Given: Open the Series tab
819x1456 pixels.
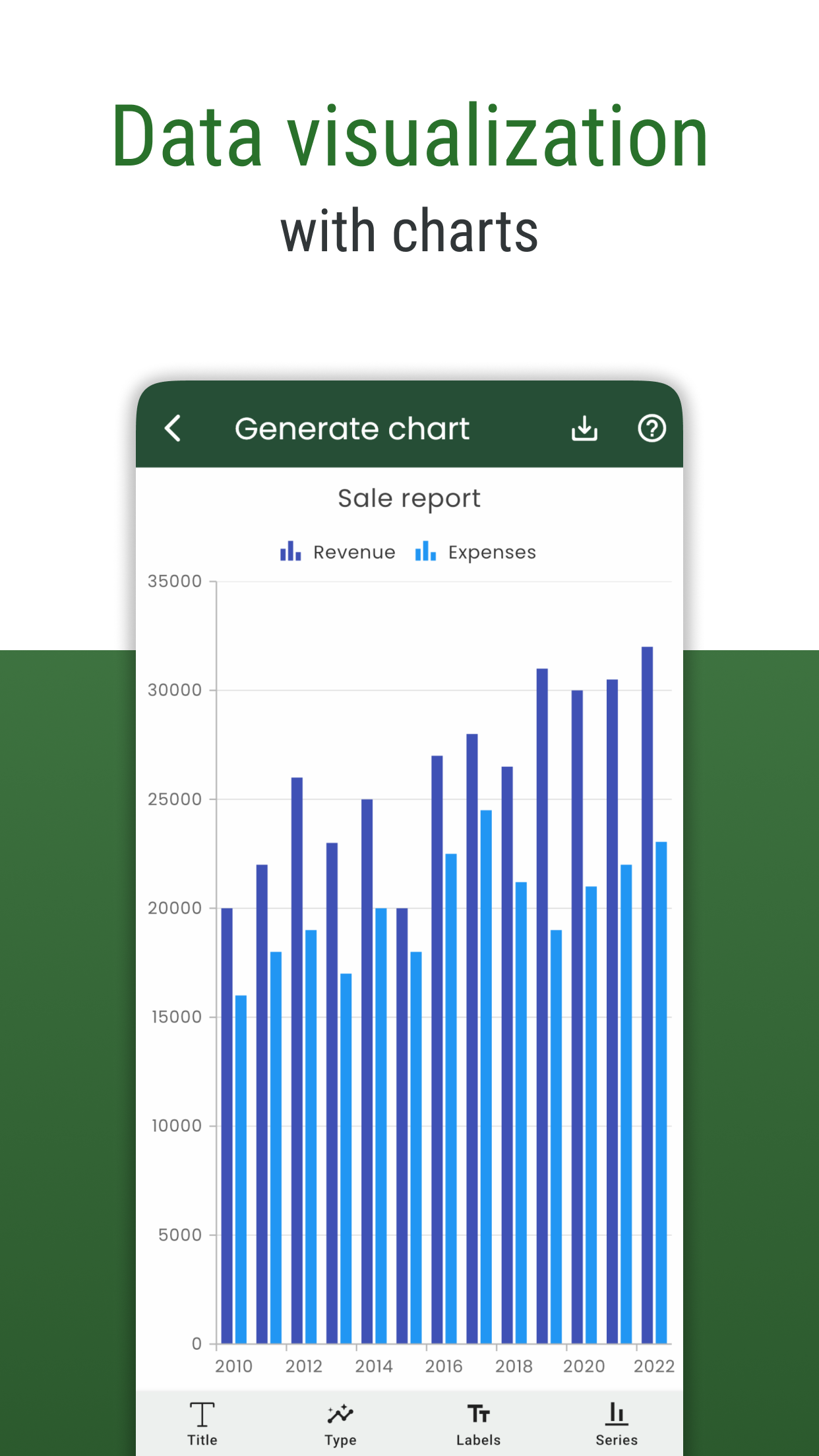Looking at the screenshot, I should tap(617, 1424).
